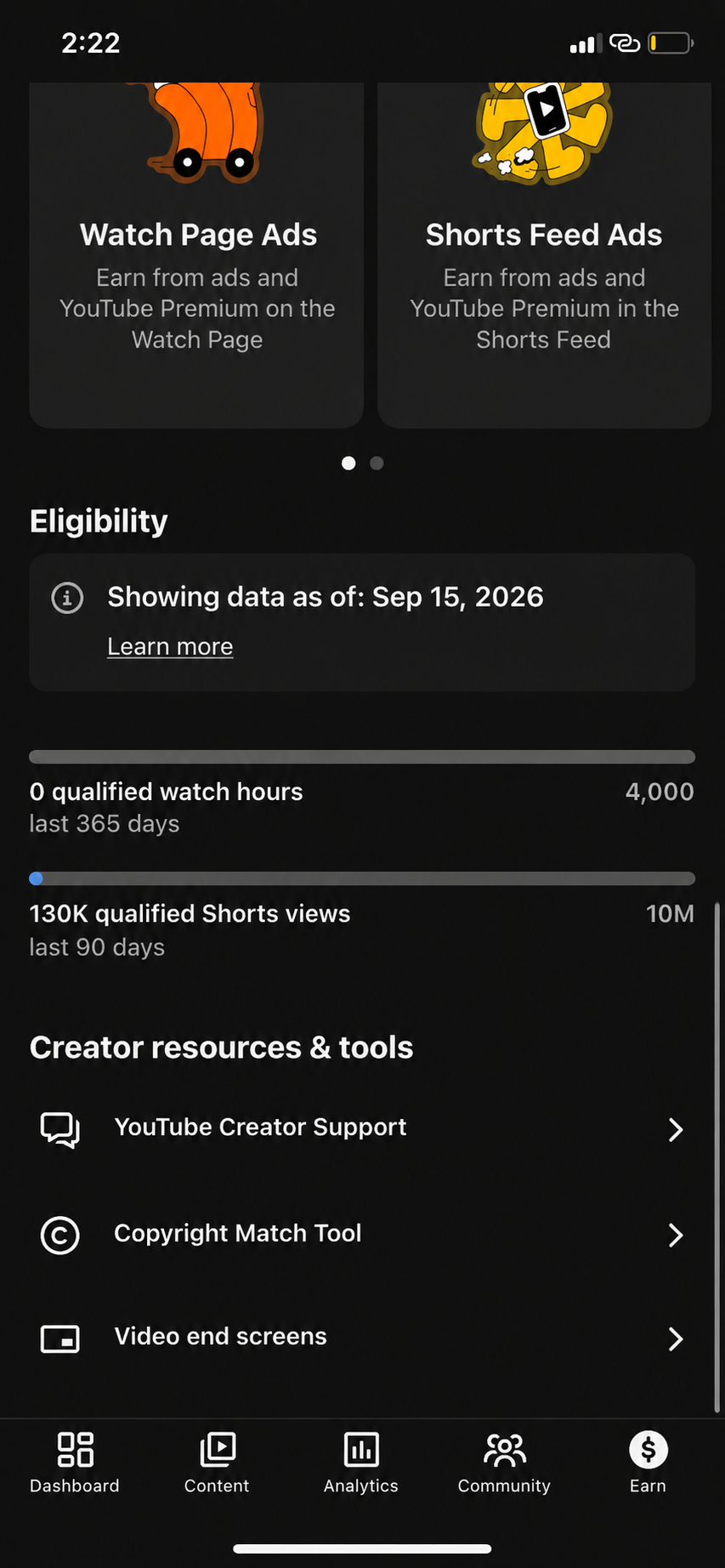
Task: Open Copyright Match Tool chevron arrow
Action: [676, 1235]
